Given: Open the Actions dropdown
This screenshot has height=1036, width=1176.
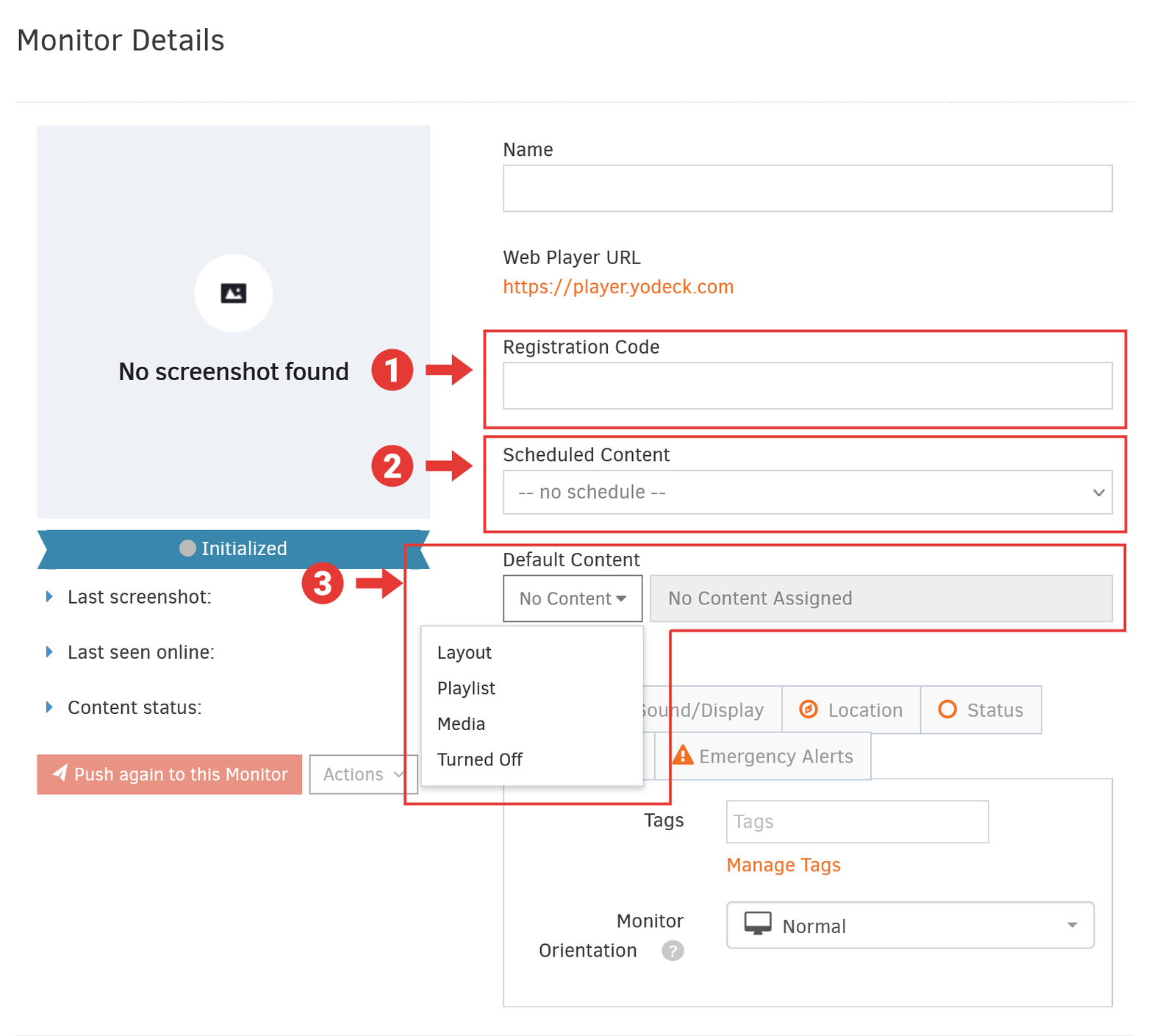Looking at the screenshot, I should (363, 774).
